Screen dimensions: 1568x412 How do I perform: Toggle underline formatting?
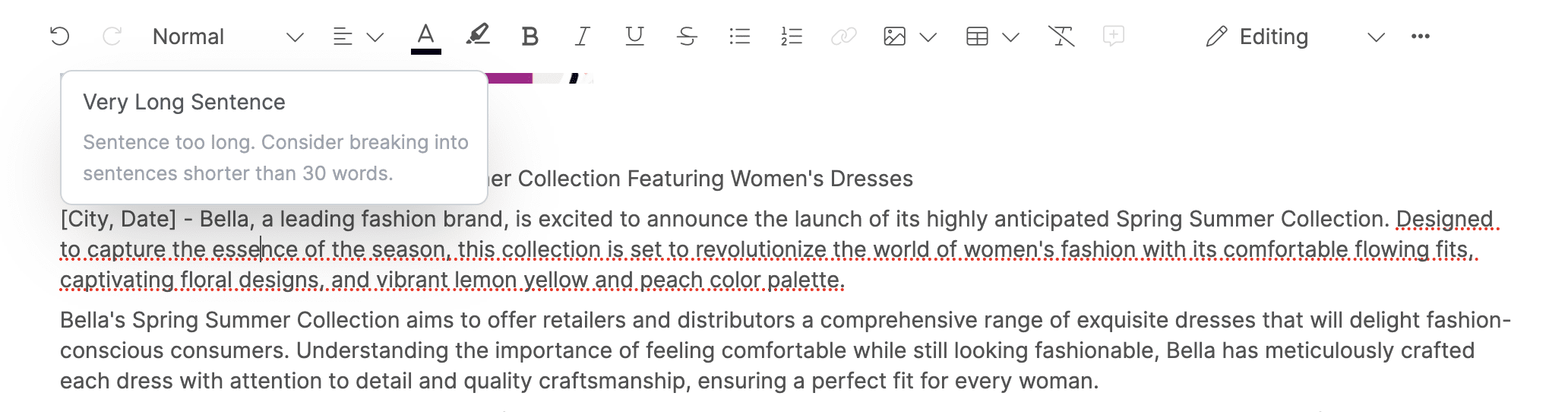(x=634, y=36)
